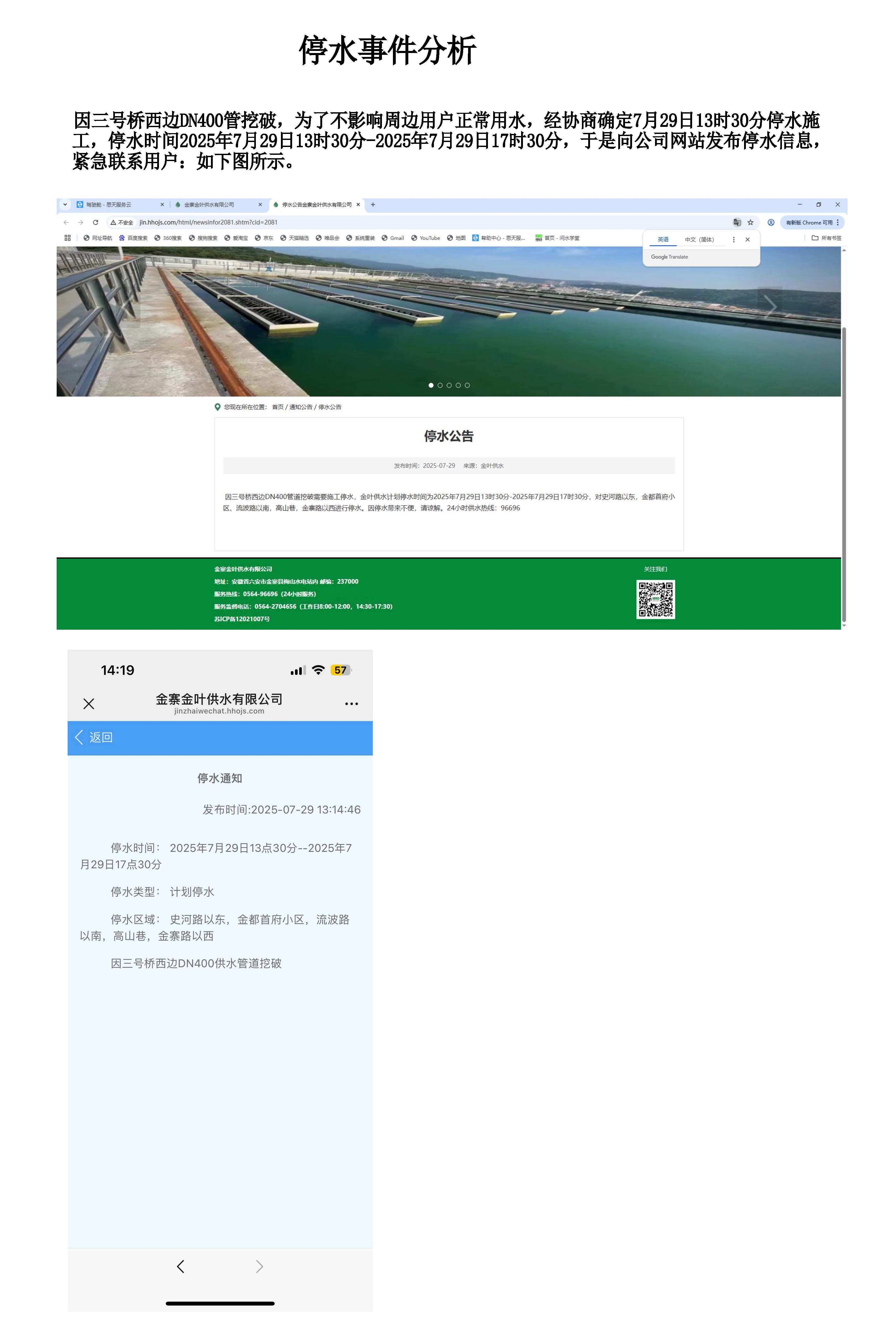Open the 搜狗搜索 bookmark
The height and width of the screenshot is (1328, 896).
(x=203, y=238)
